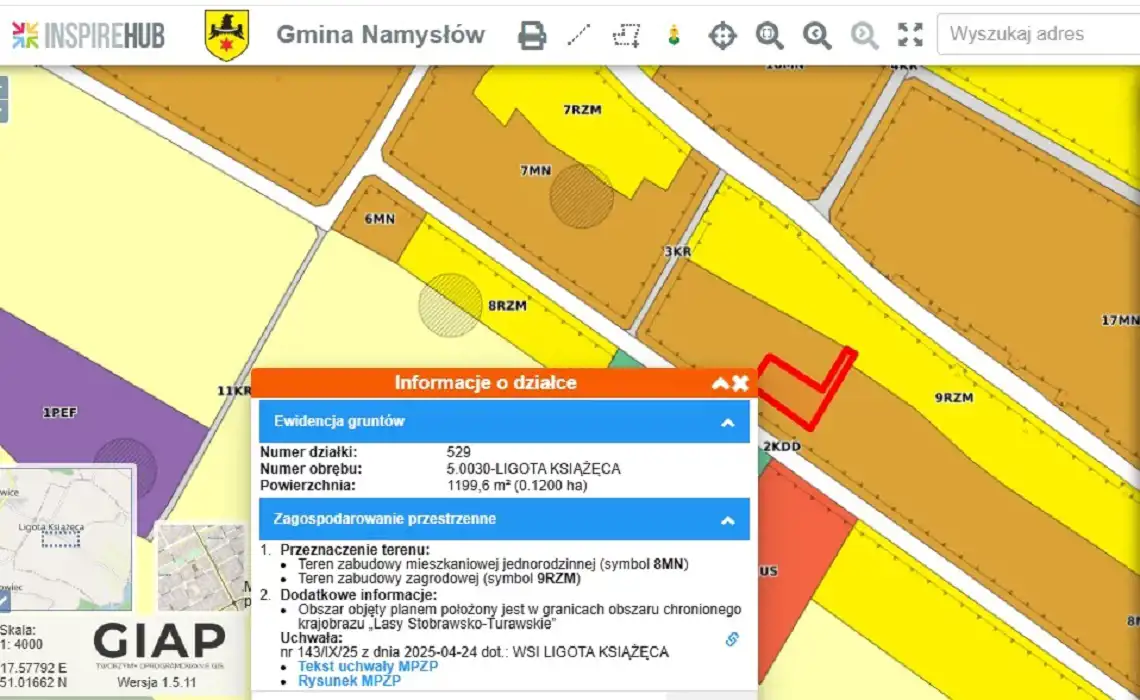Collapse the Ewidencja gruntów section
Viewport: 1140px width, 700px height.
pyautogui.click(x=727, y=422)
